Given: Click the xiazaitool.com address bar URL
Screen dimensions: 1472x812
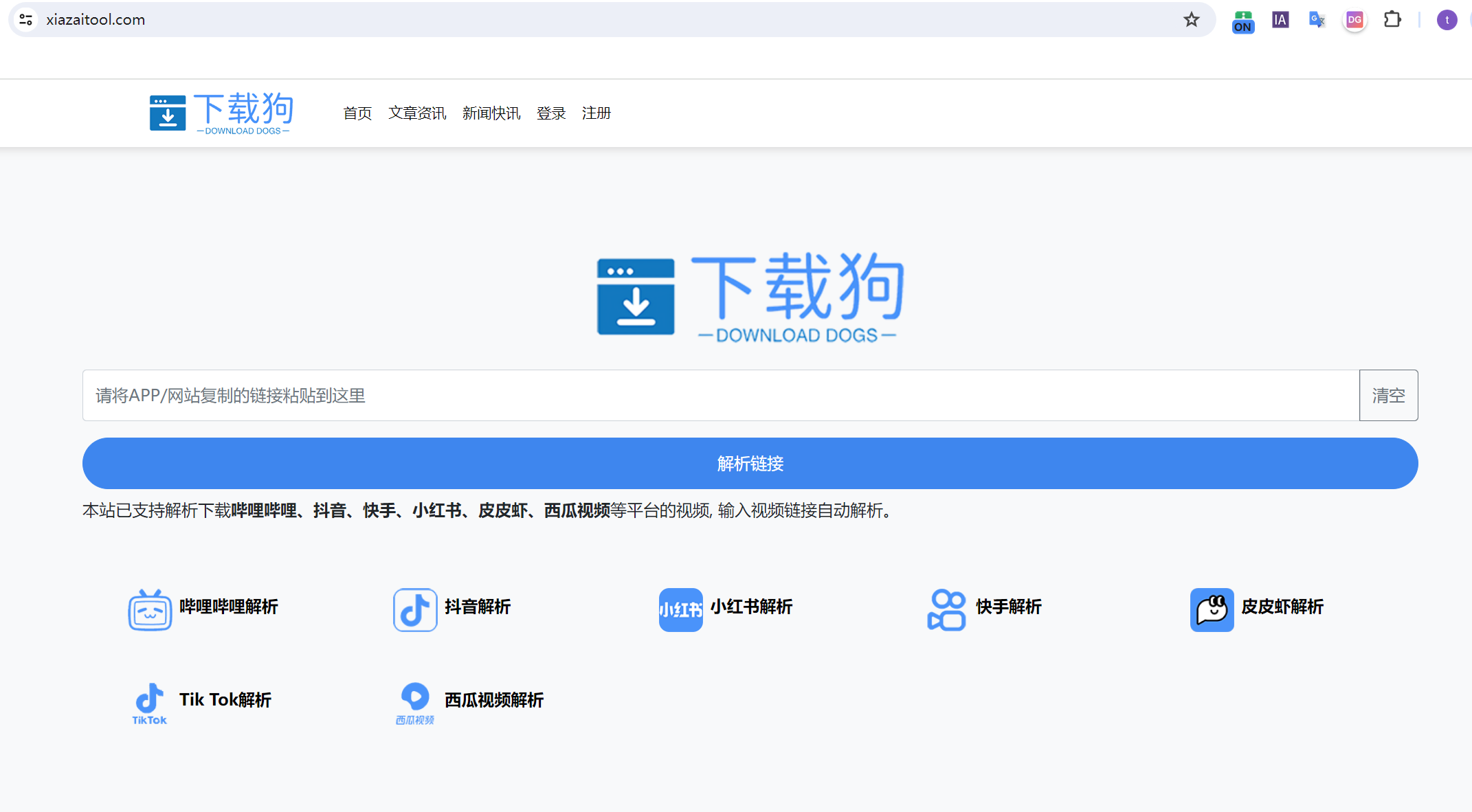Looking at the screenshot, I should coord(96,20).
